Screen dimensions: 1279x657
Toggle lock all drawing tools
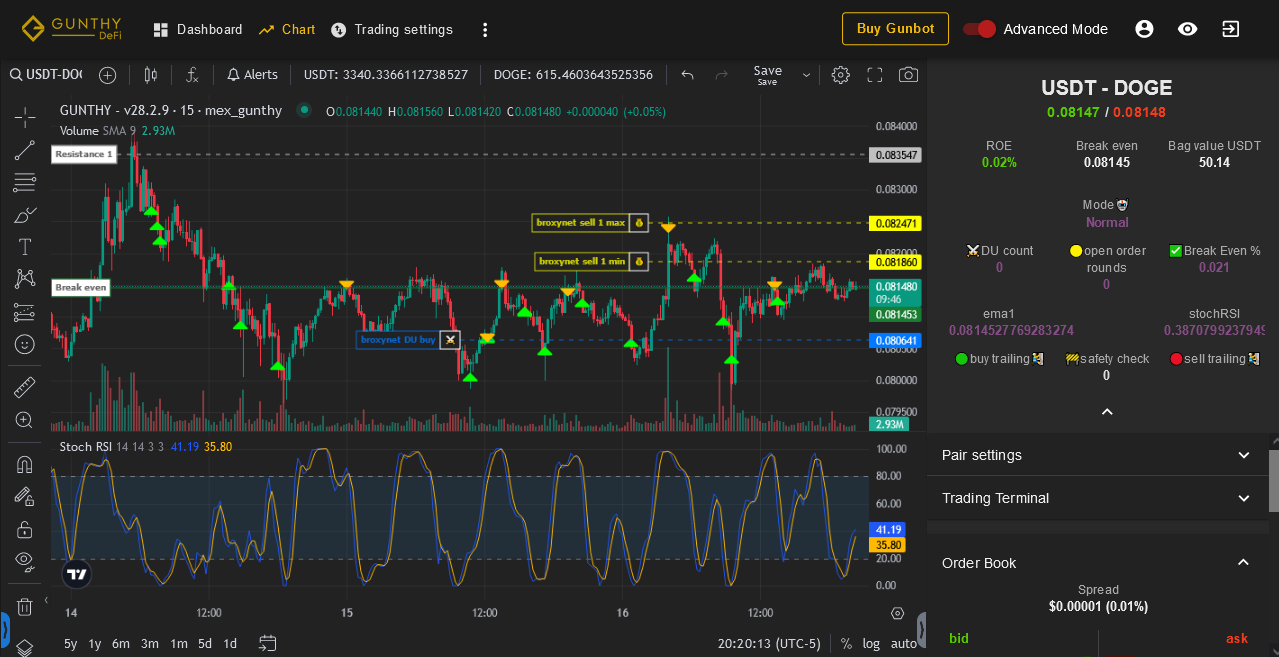click(25, 529)
